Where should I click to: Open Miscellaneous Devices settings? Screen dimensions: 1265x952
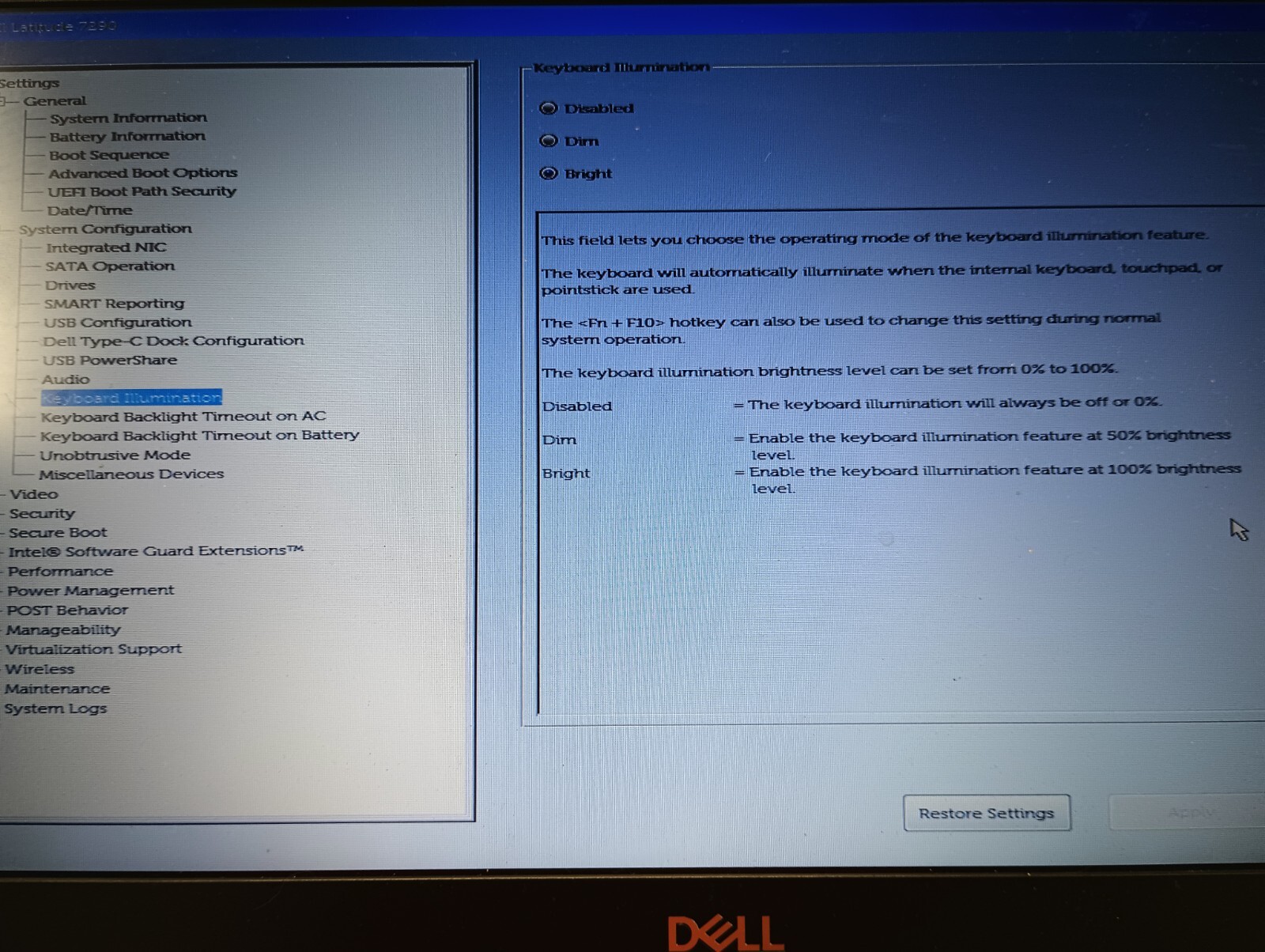pyautogui.click(x=131, y=474)
